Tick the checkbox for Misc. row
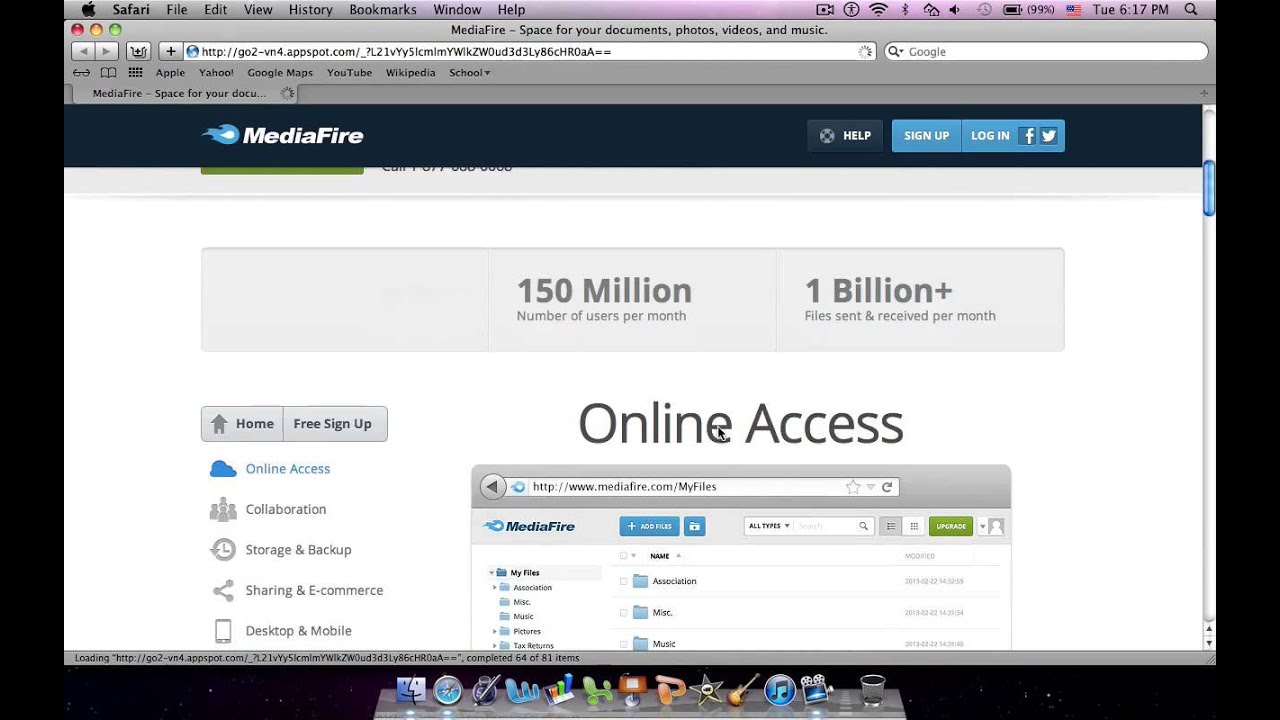This screenshot has width=1280, height=720. (623, 612)
